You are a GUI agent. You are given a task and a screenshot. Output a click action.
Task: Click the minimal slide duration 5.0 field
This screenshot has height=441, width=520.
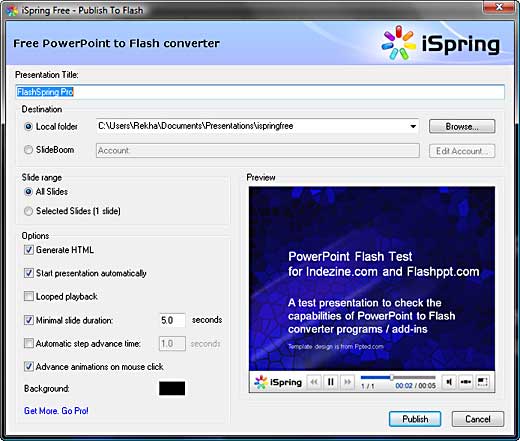172,320
